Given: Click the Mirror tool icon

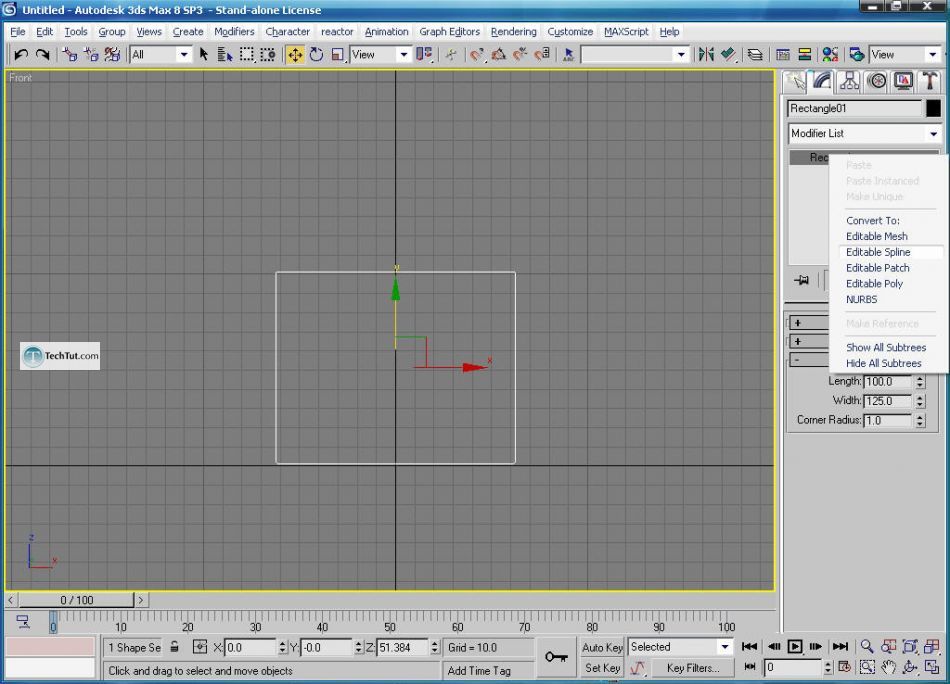Looking at the screenshot, I should [706, 55].
